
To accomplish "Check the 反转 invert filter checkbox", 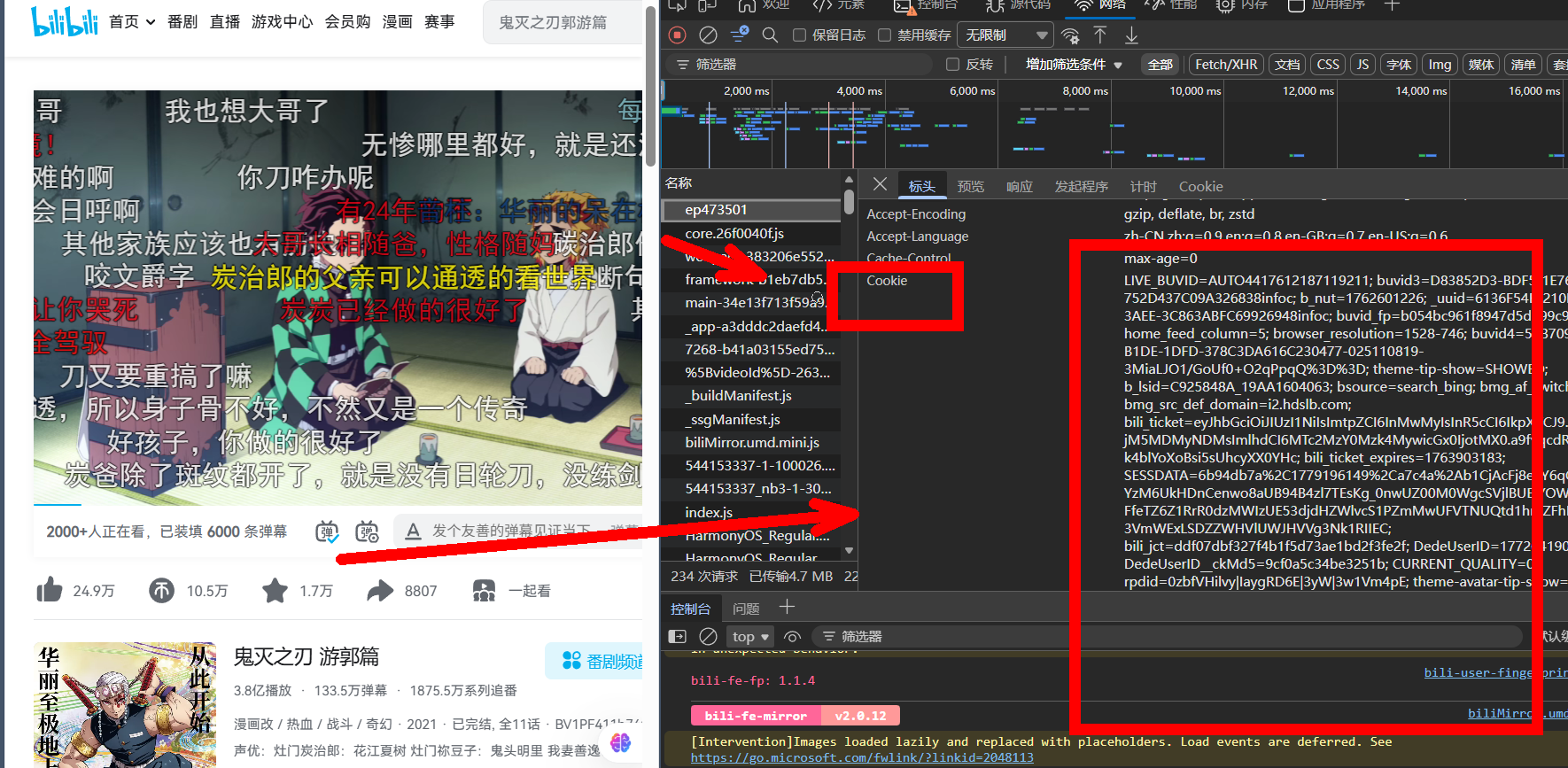I will pyautogui.click(x=952, y=65).
